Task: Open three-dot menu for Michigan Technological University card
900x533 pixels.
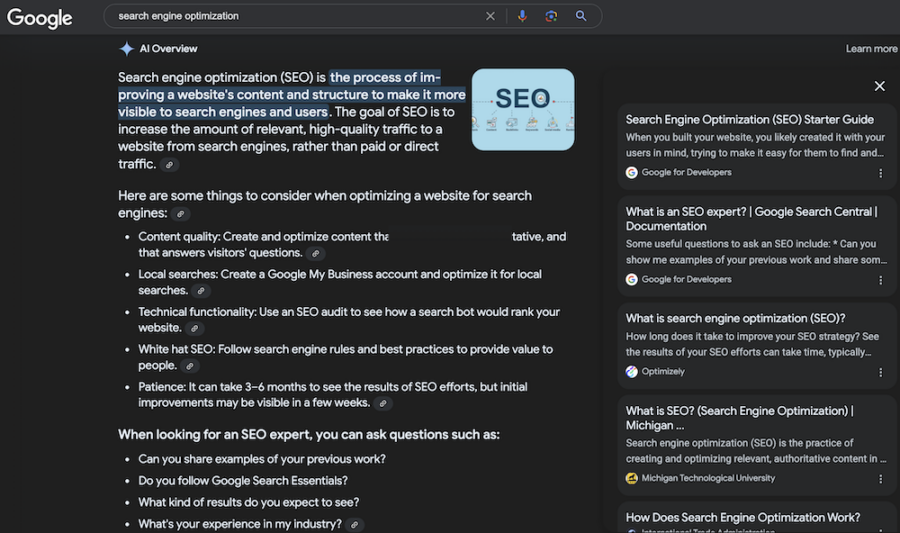Action: tap(880, 478)
